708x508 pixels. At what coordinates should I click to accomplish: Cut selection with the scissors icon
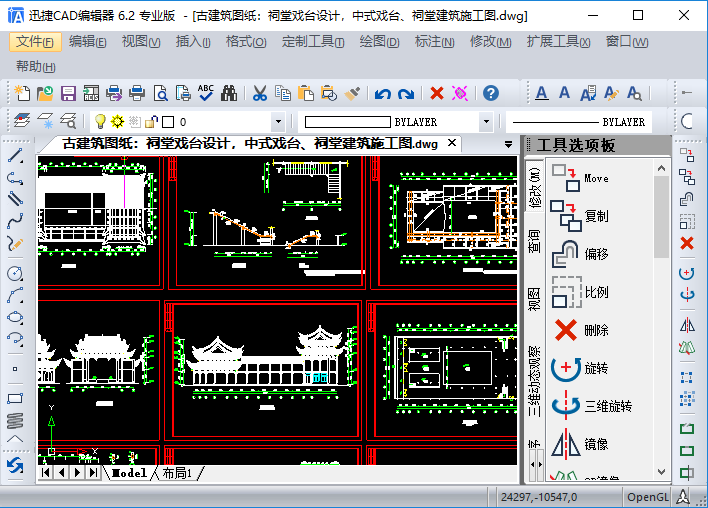[x=260, y=93]
